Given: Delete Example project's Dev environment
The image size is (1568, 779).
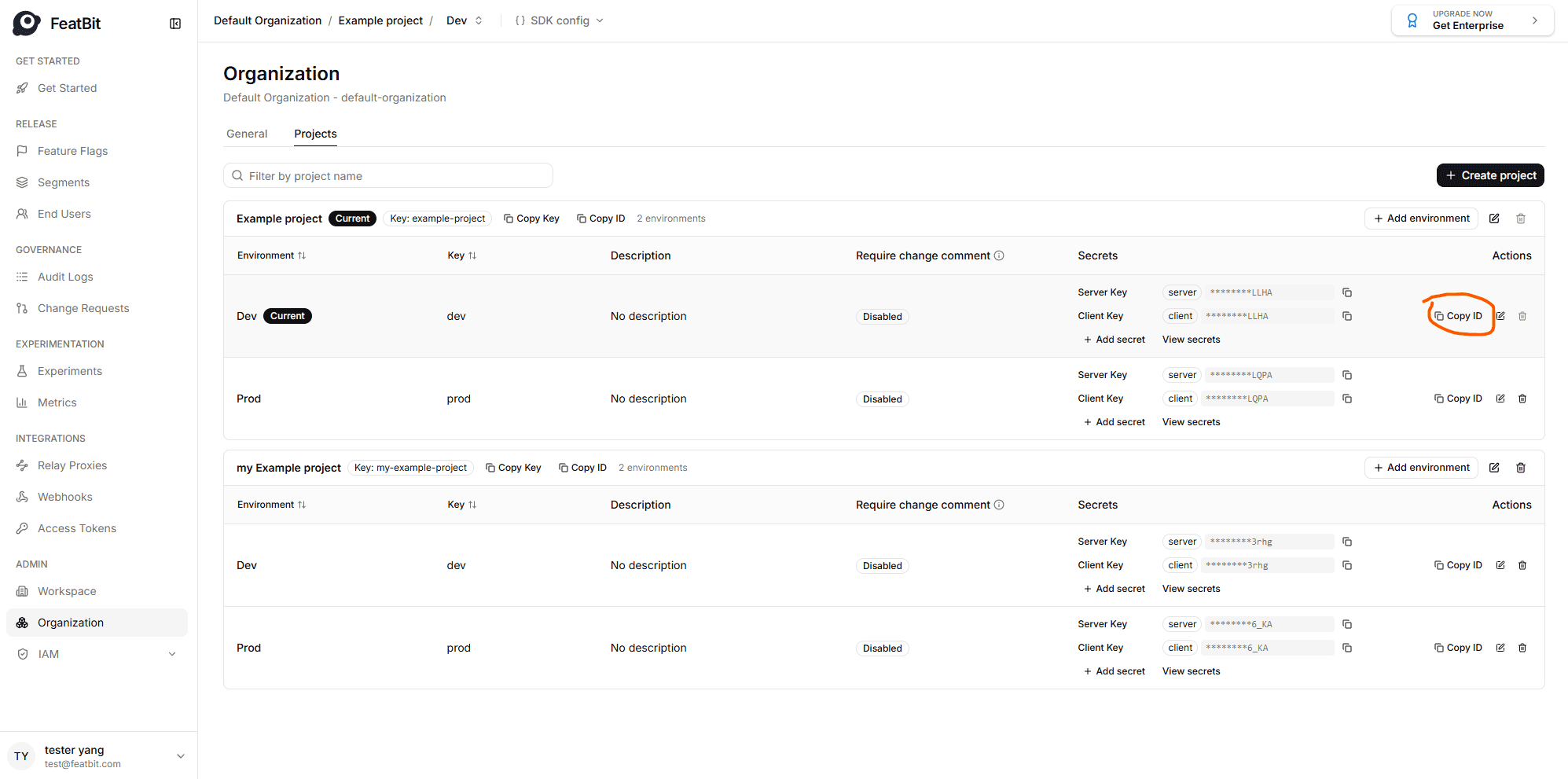Looking at the screenshot, I should (1522, 316).
